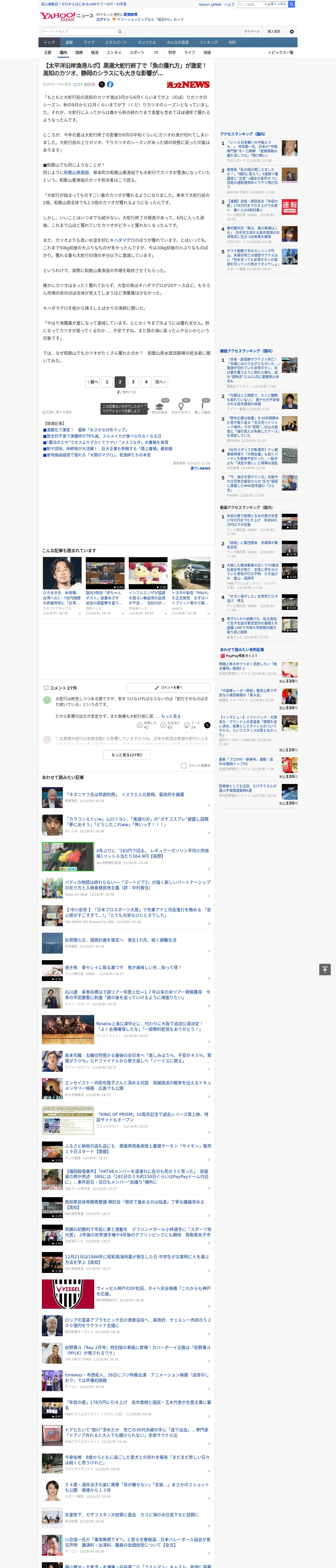The image size is (336, 1568).
Task: Click ログイン link in header
Action: 103,20
